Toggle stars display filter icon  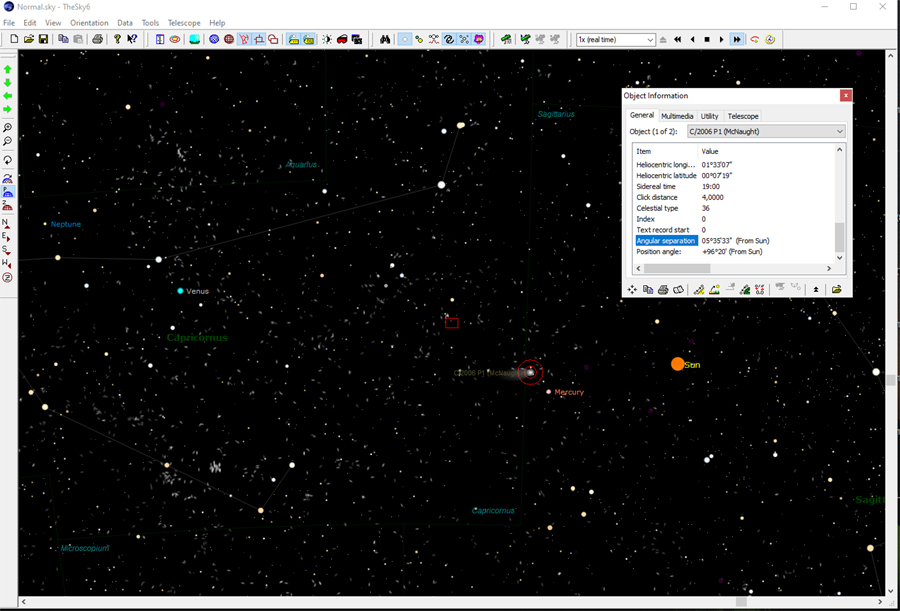(x=405, y=40)
